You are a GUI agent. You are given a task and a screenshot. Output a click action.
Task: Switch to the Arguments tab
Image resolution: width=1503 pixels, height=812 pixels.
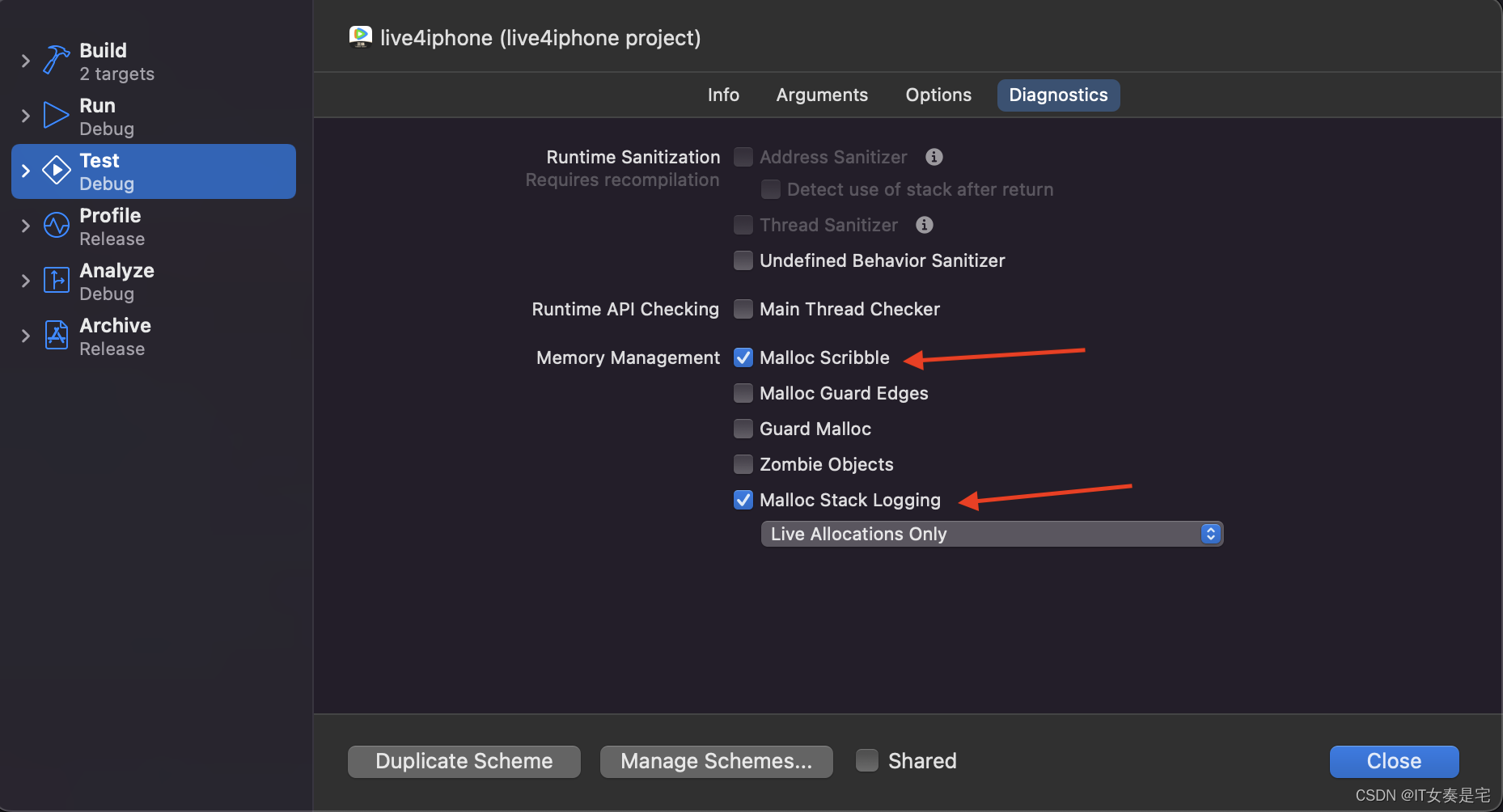[x=822, y=95]
